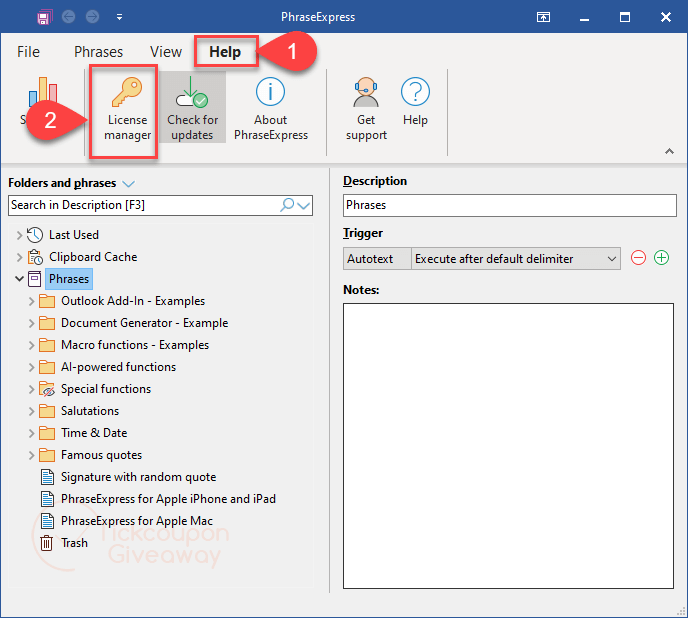Expand Document Generator - Example folder

point(31,323)
